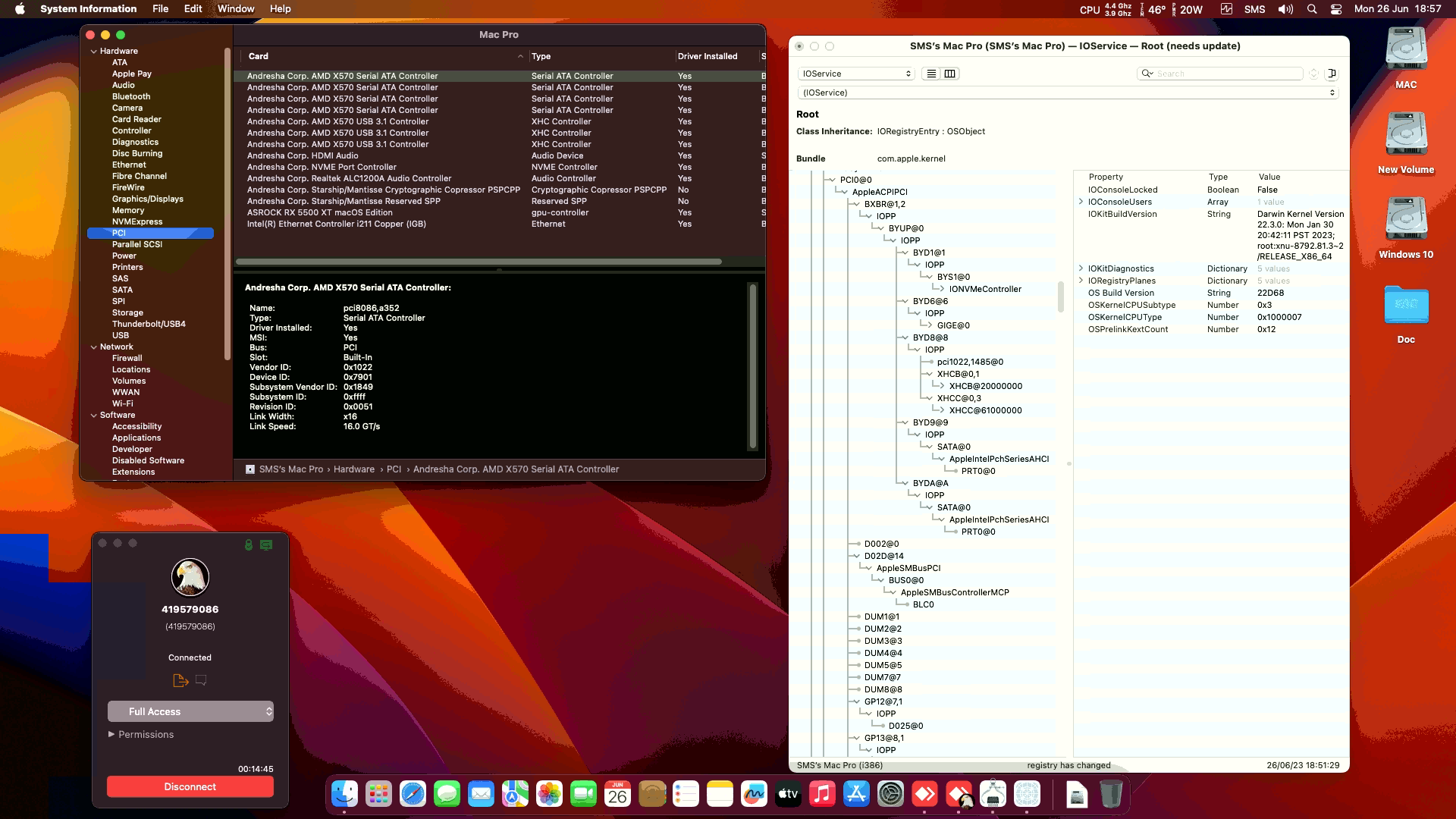
Task: Click the IORegistryExplorer search field
Action: [1220, 74]
